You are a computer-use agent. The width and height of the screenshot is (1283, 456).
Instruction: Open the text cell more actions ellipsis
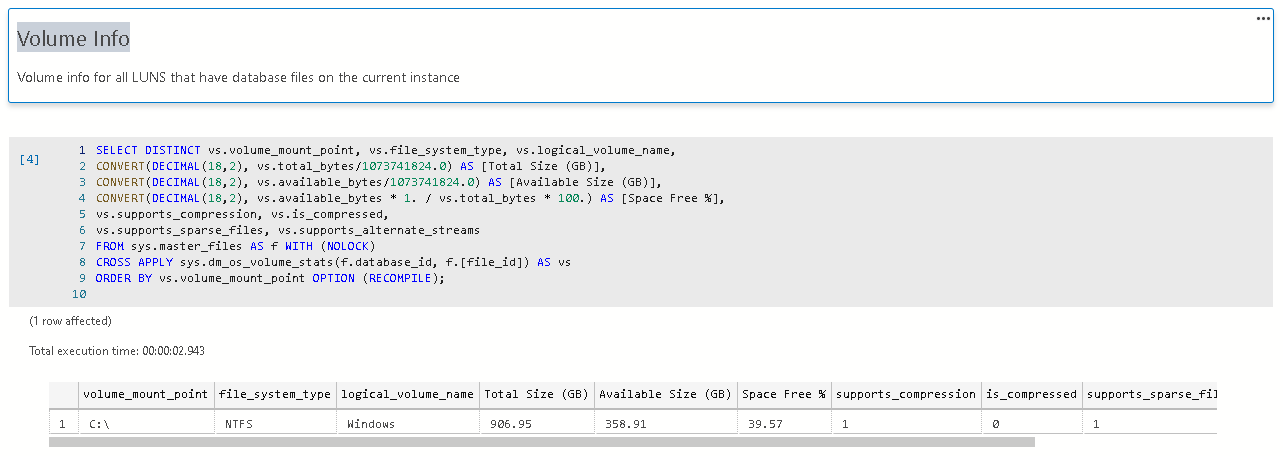click(1262, 19)
